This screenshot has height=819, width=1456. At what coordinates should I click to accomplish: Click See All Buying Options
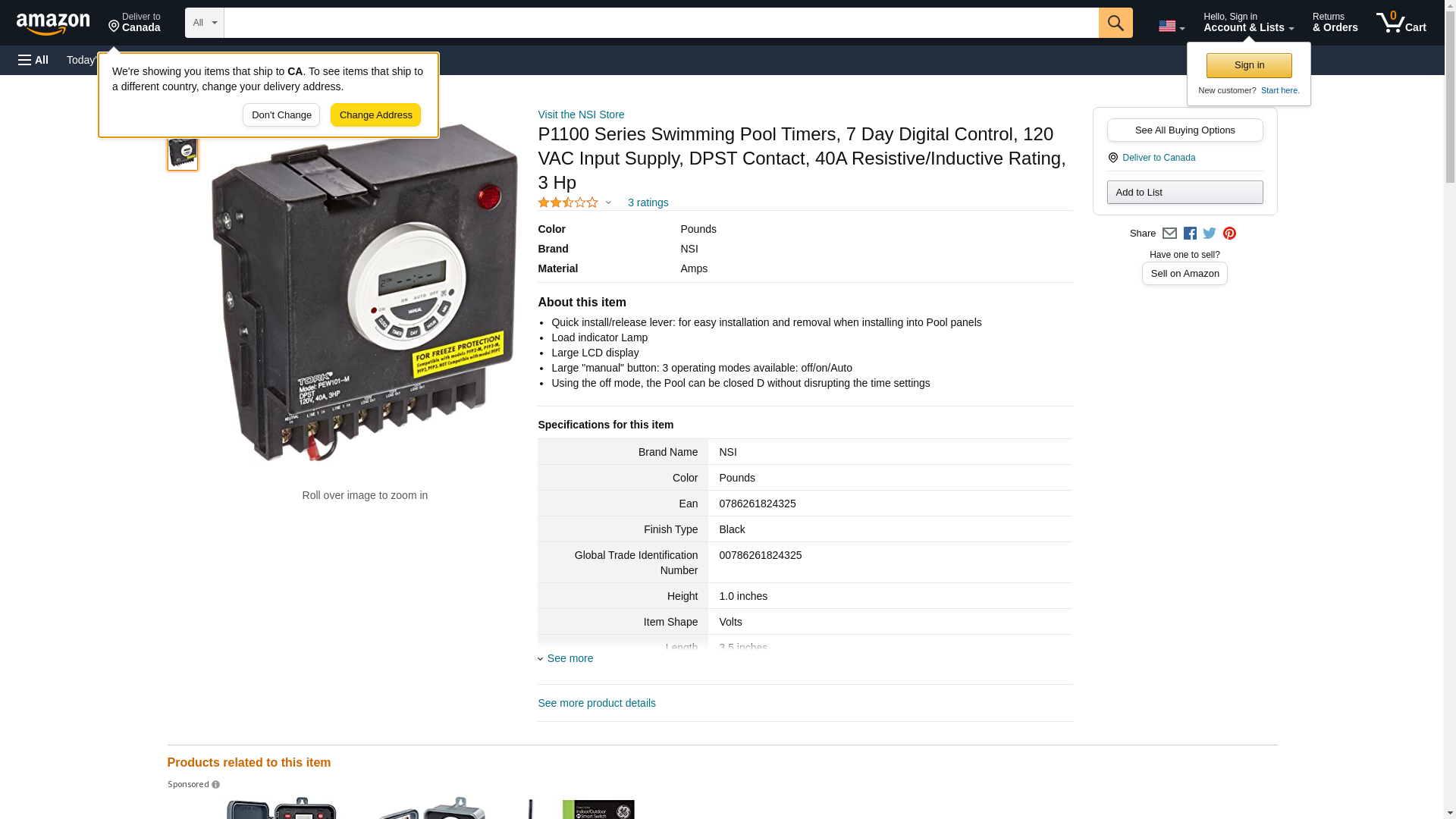click(1185, 130)
